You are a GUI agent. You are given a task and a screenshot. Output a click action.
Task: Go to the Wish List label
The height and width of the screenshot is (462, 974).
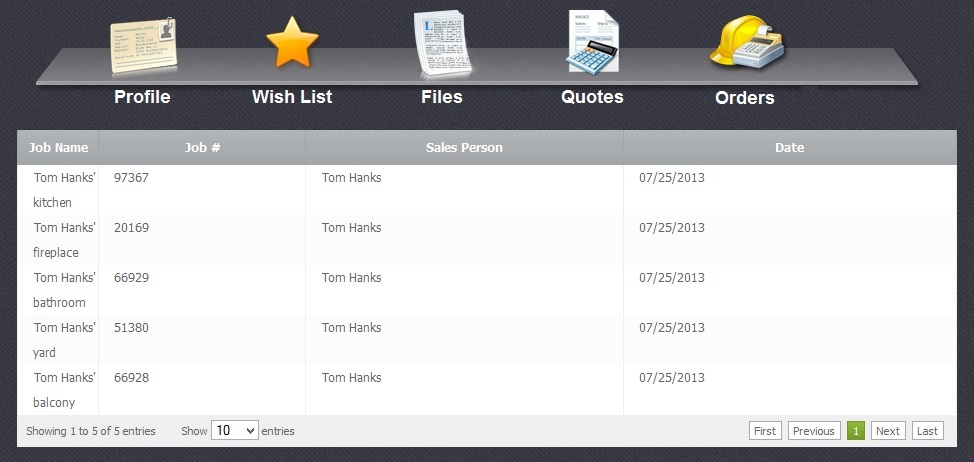(x=292, y=97)
